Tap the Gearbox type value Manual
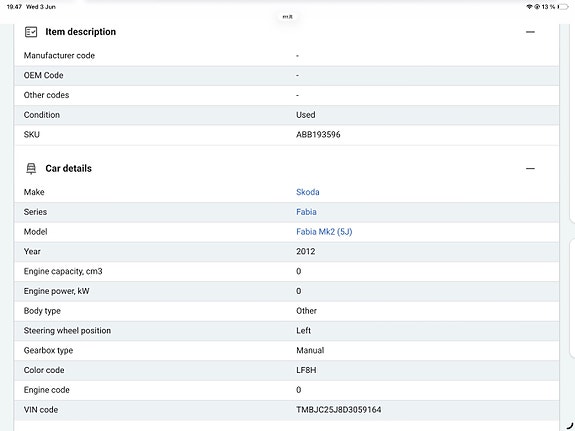This screenshot has height=431, width=575. coord(310,350)
